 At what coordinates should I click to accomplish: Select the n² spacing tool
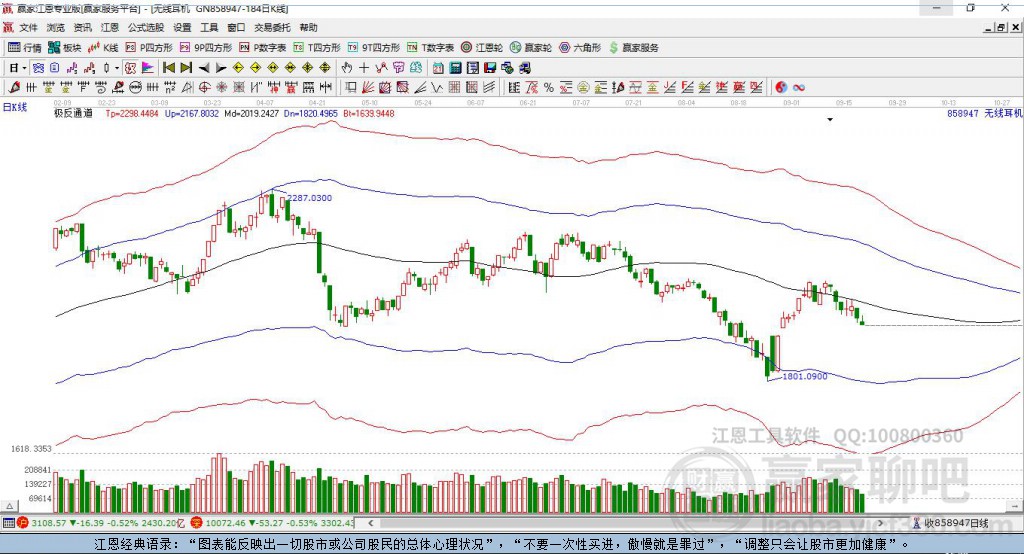[x=170, y=88]
